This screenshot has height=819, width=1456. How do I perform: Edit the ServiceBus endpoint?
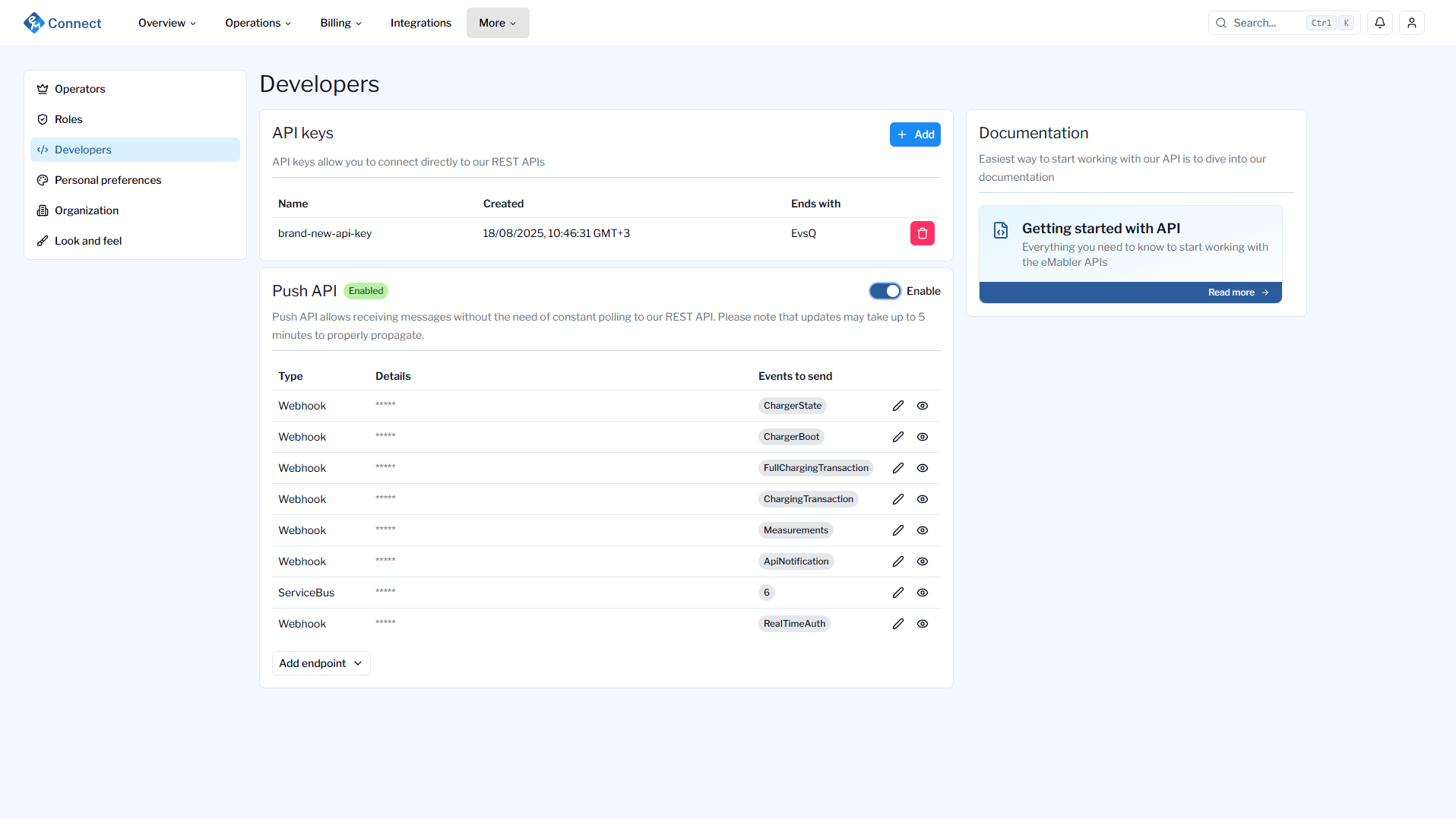tap(897, 593)
